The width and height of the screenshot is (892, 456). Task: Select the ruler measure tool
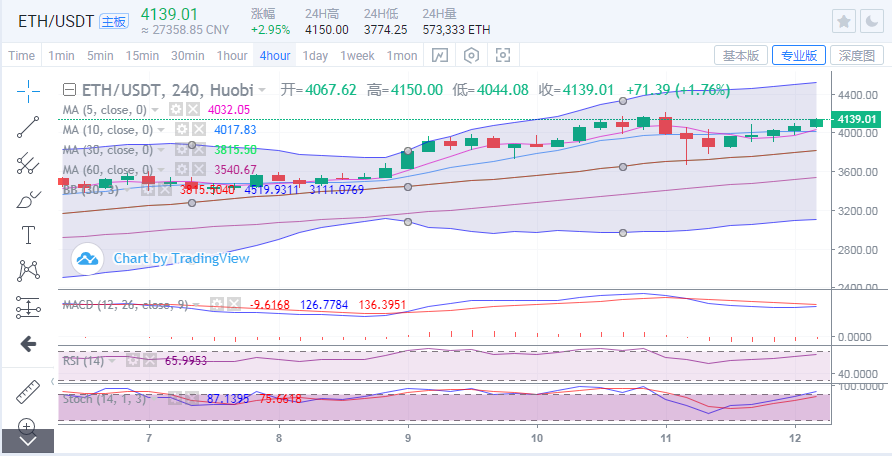coord(28,392)
